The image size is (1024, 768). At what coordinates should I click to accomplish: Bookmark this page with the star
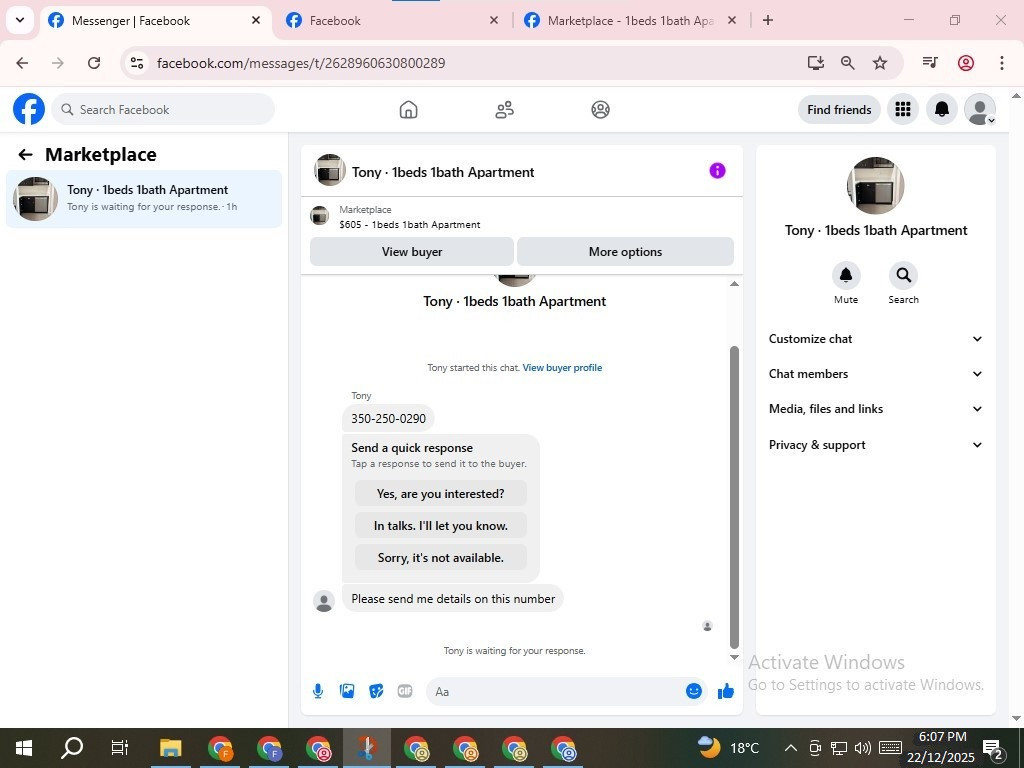[880, 63]
